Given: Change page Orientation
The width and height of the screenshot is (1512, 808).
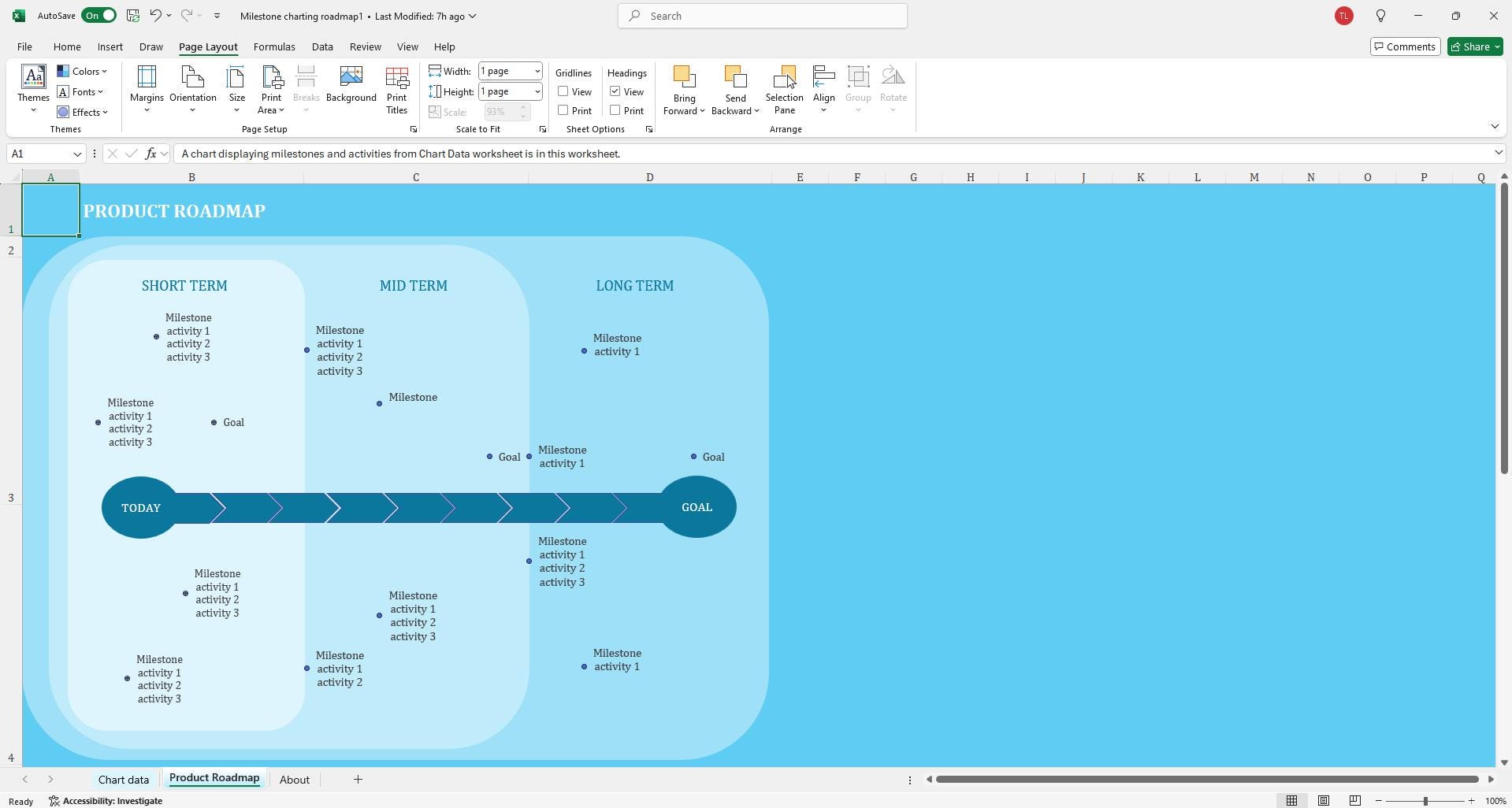Looking at the screenshot, I should pos(192,88).
